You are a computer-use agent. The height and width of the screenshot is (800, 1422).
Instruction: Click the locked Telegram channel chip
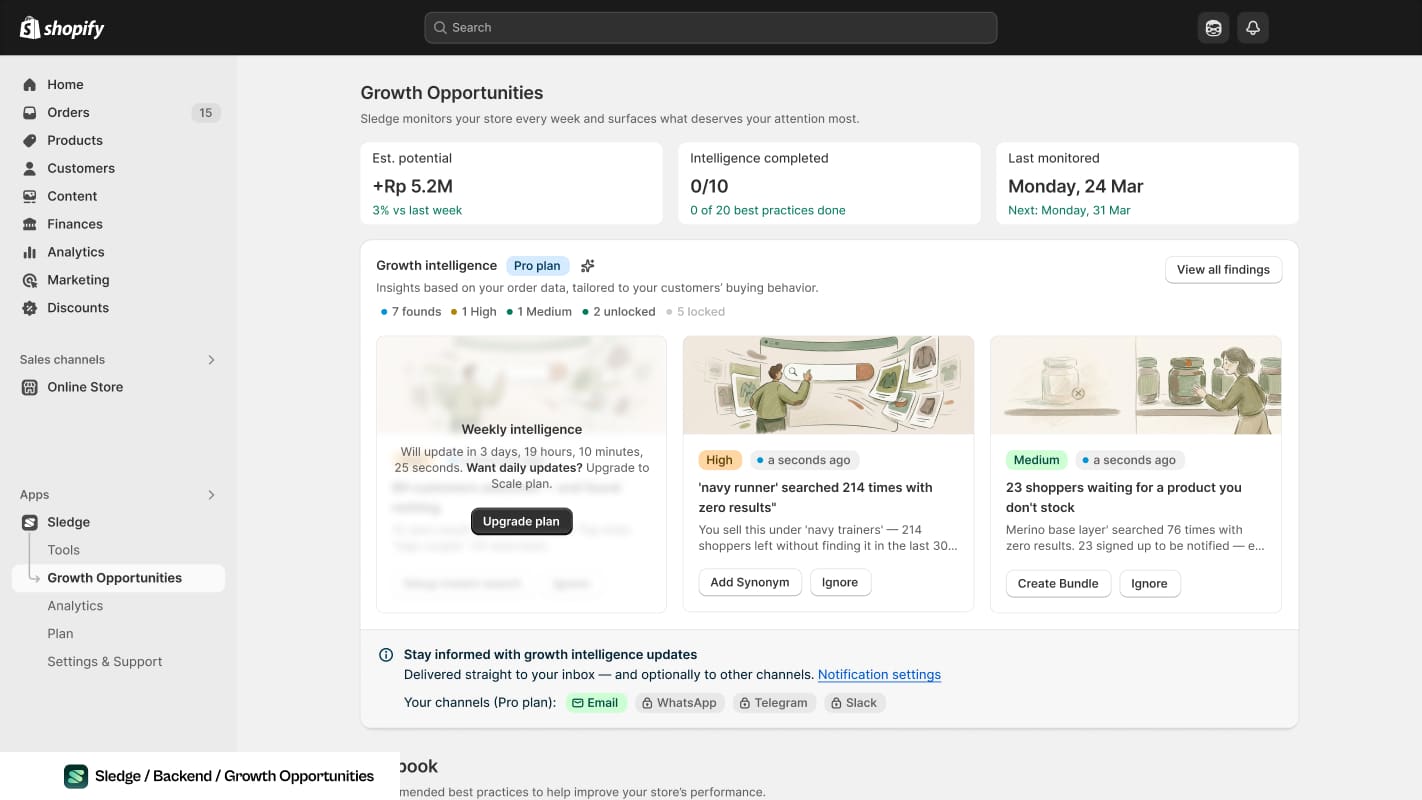774,703
